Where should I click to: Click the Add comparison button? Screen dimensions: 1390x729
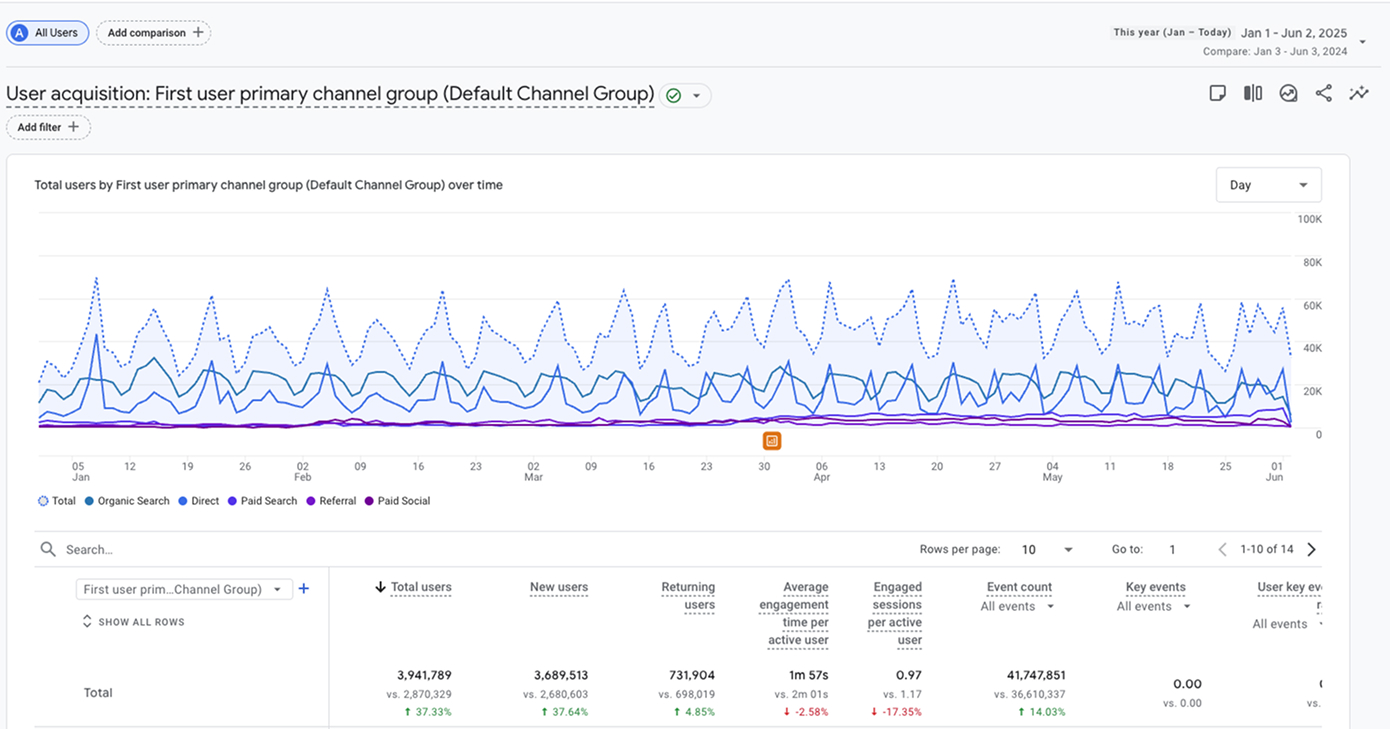tap(154, 33)
